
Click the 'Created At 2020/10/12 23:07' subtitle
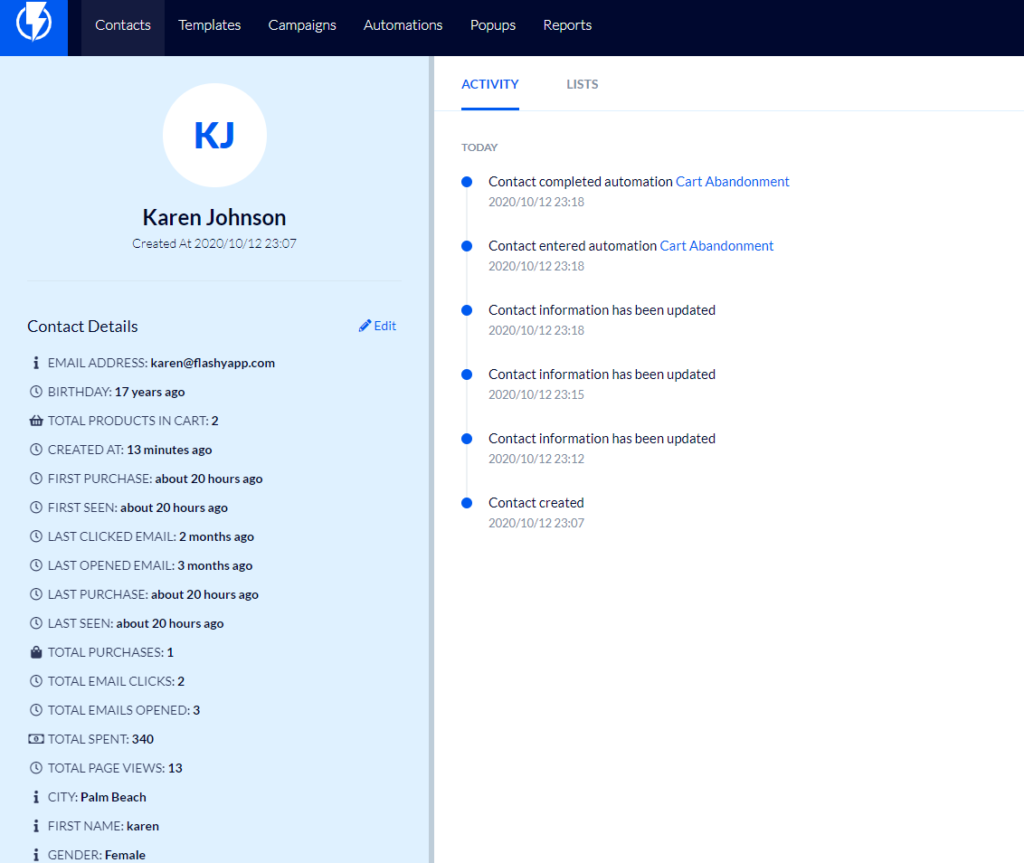[x=214, y=244]
